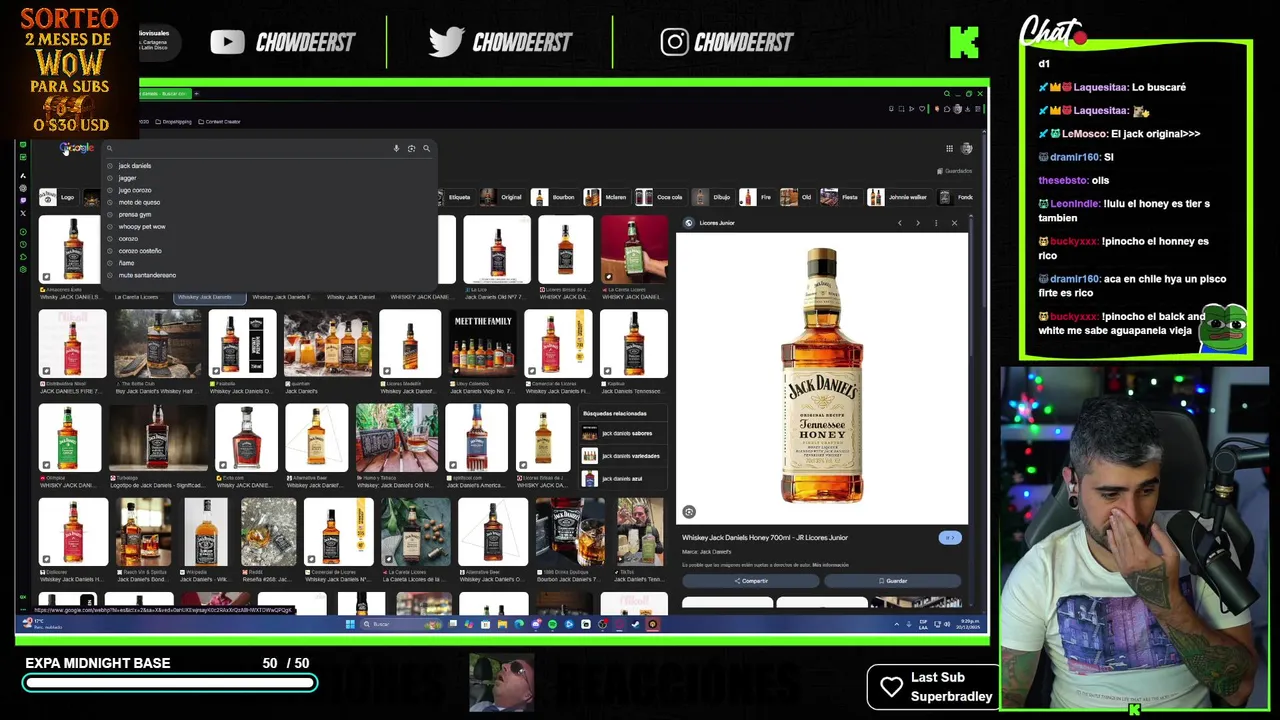Image resolution: width=1280 pixels, height=720 pixels.
Task: Open three-dot options in image preview panel
Action: click(936, 223)
